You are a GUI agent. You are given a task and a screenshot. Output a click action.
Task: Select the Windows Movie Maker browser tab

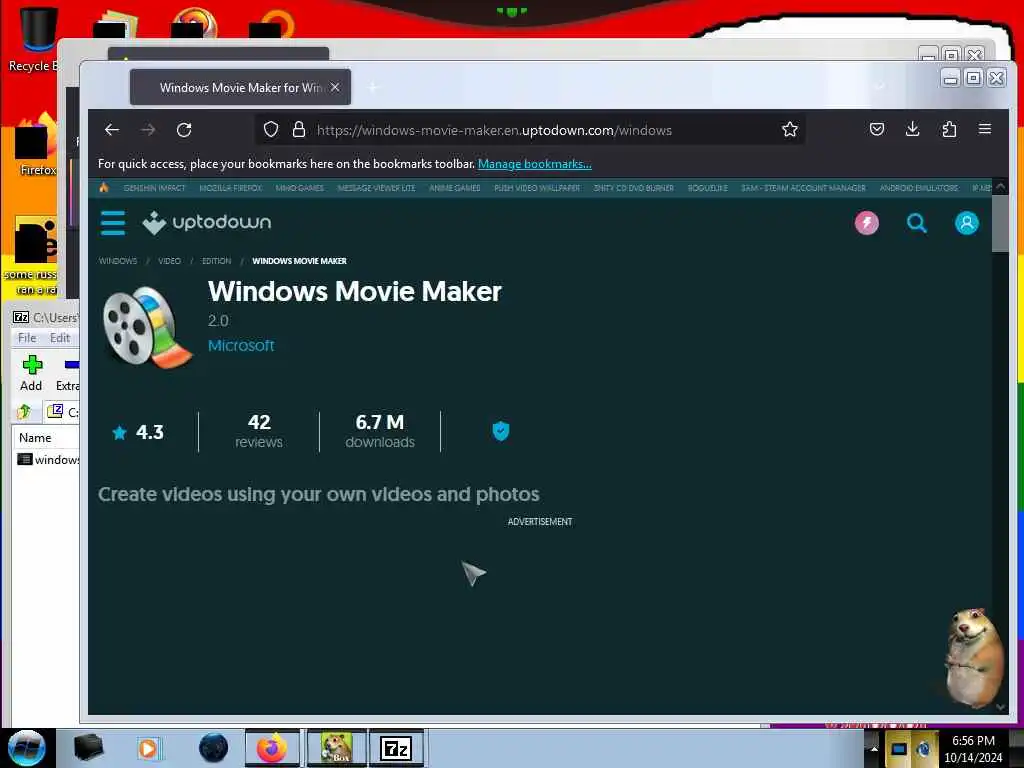pyautogui.click(x=240, y=88)
